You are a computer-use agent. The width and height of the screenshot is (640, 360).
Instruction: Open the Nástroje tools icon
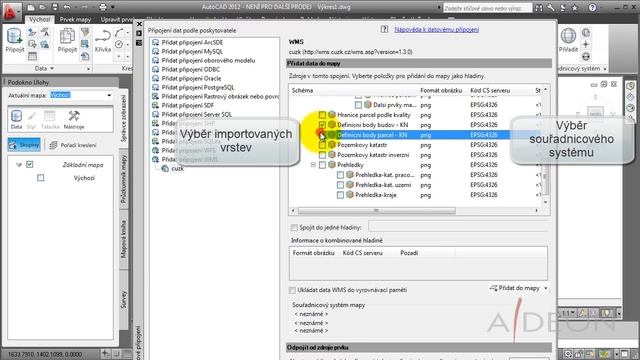(x=74, y=119)
